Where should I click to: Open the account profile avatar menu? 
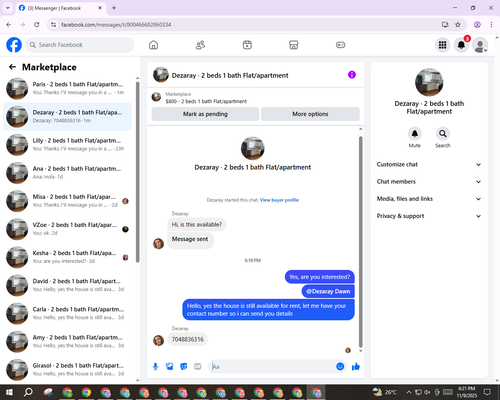click(480, 45)
